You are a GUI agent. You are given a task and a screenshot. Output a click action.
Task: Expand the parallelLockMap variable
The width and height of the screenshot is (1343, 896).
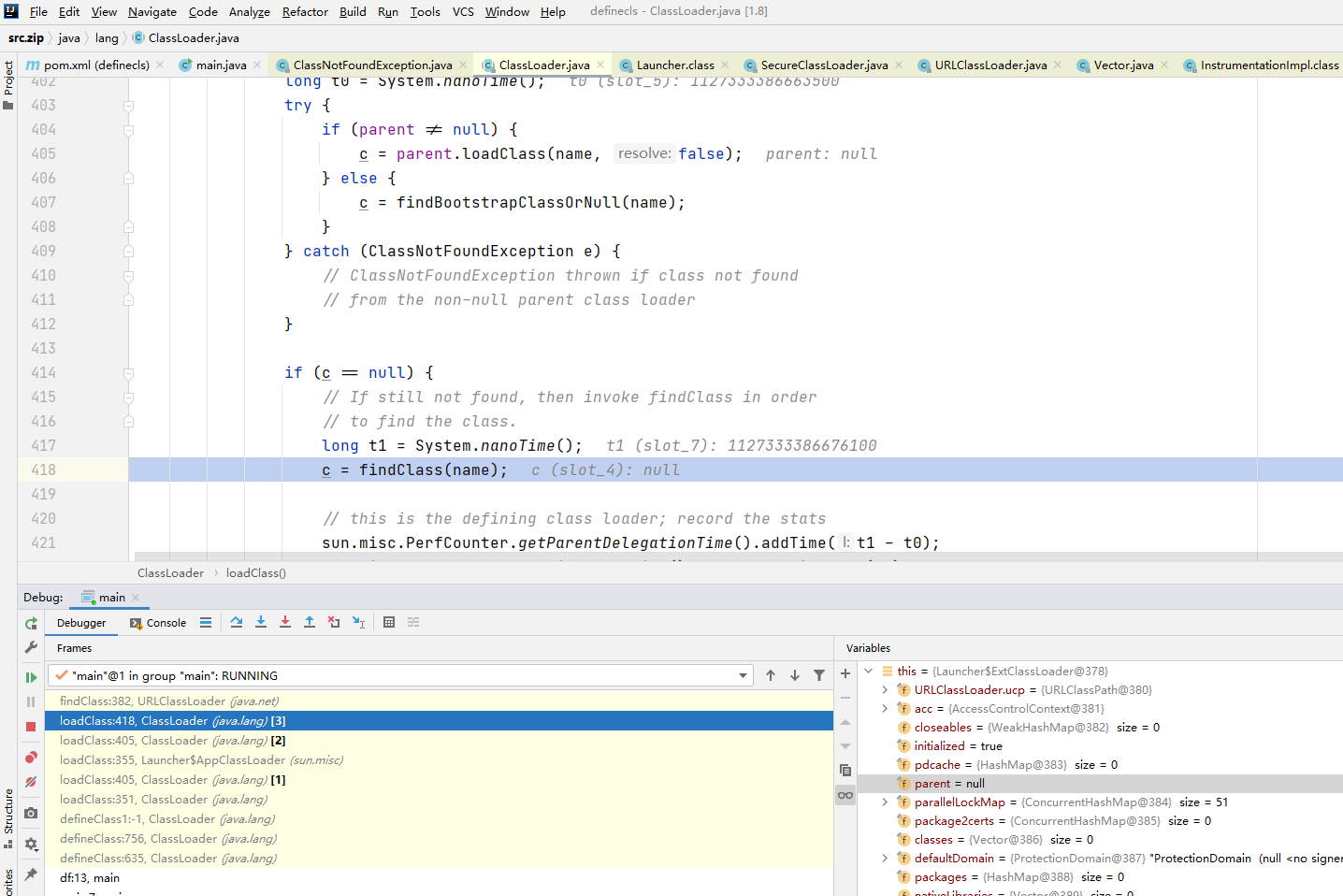tap(885, 802)
